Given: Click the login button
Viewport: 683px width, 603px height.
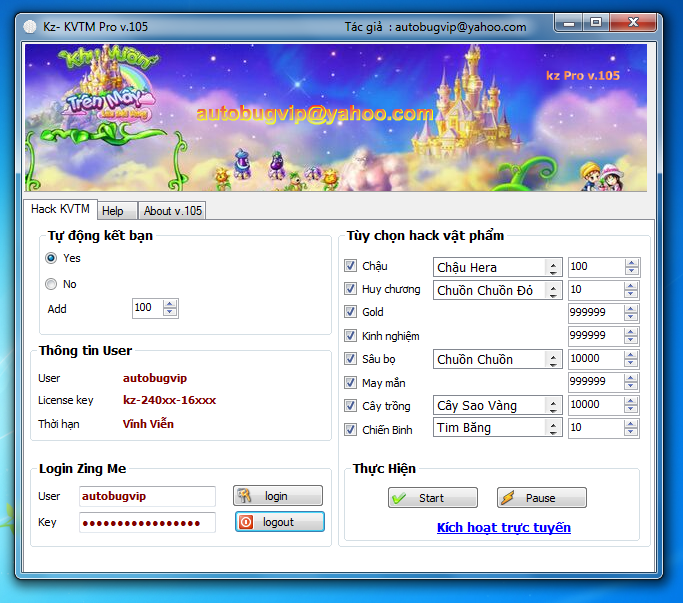Looking at the screenshot, I should pyautogui.click(x=278, y=496).
